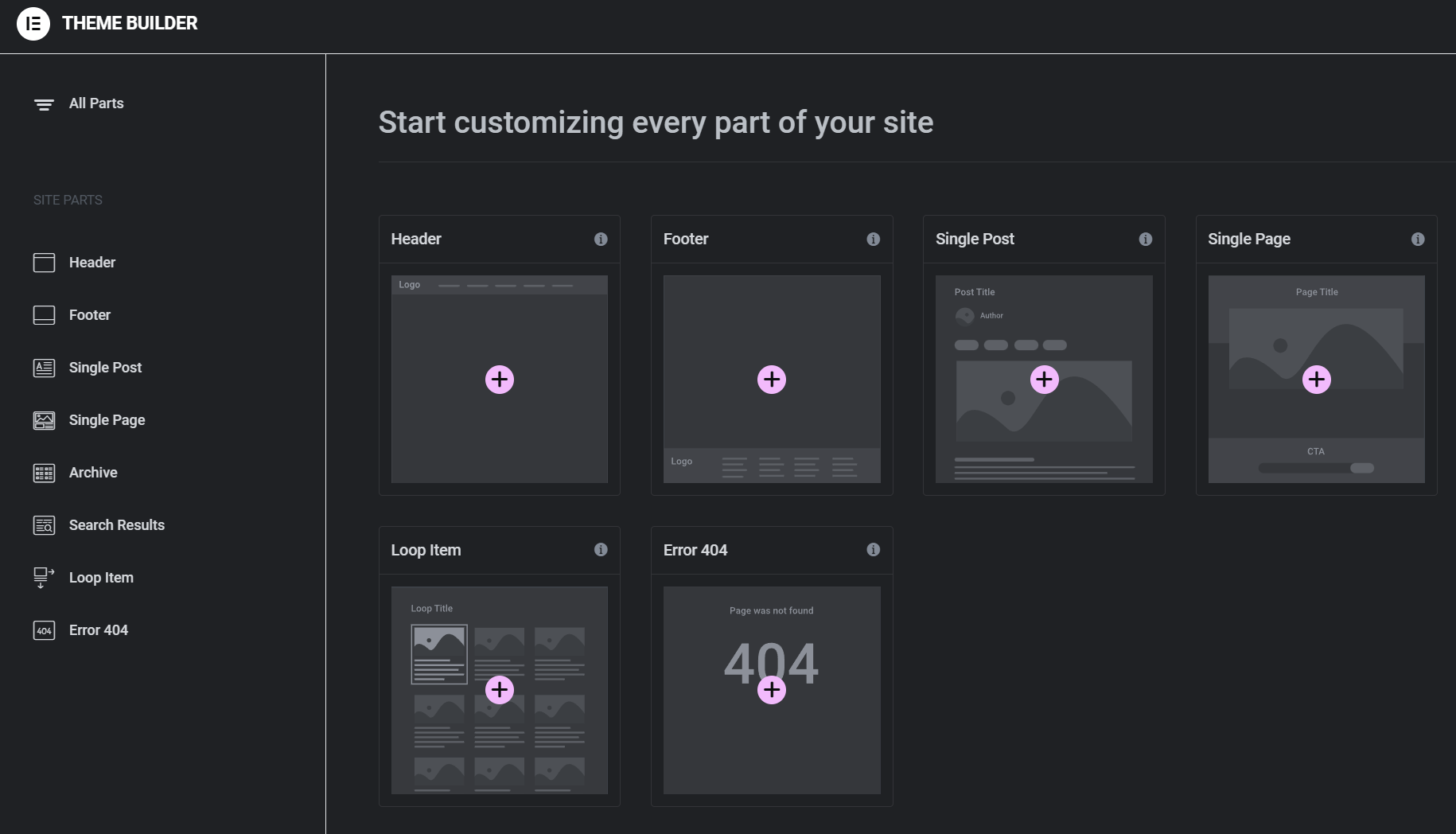
Task: Click the Archive grid icon in sidebar
Action: [x=44, y=472]
